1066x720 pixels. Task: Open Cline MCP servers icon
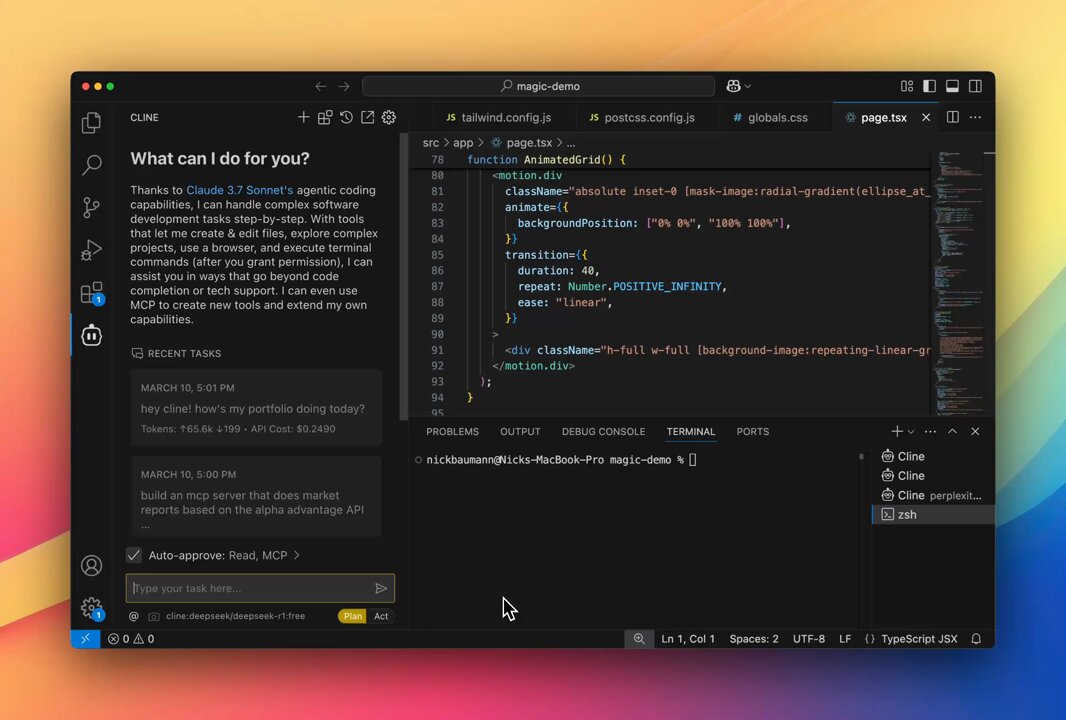325,118
